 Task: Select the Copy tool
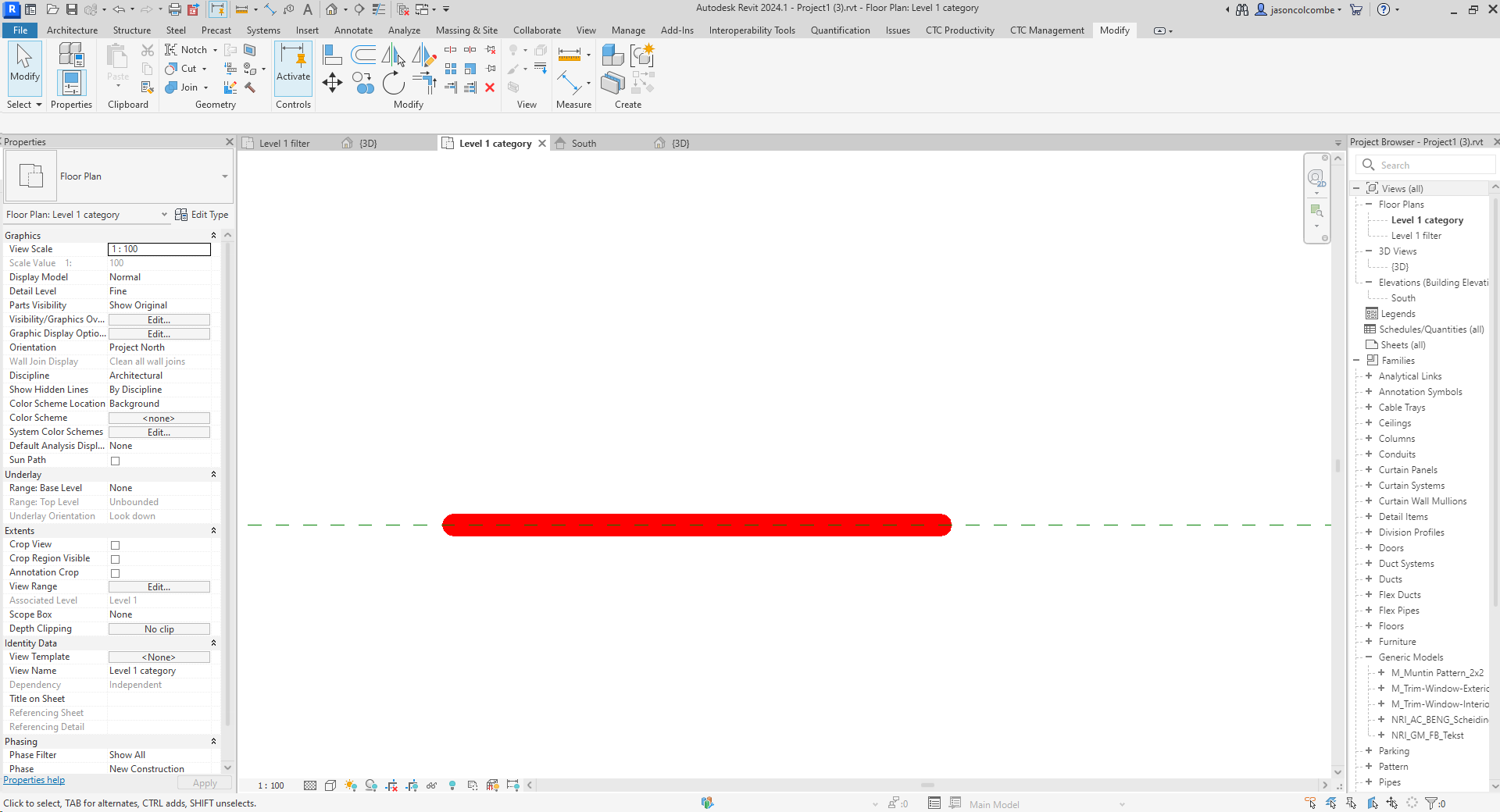point(363,82)
